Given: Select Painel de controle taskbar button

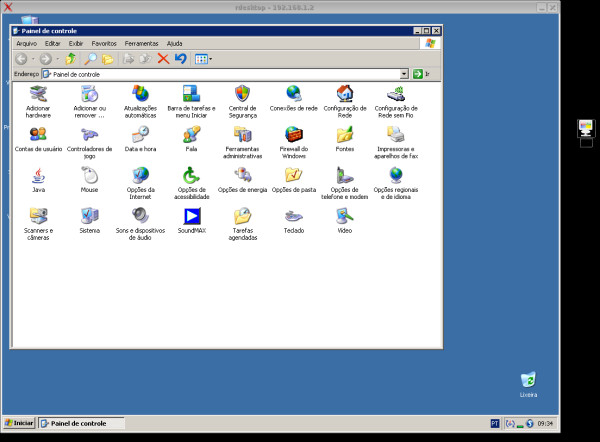Looking at the screenshot, I should (x=81, y=423).
